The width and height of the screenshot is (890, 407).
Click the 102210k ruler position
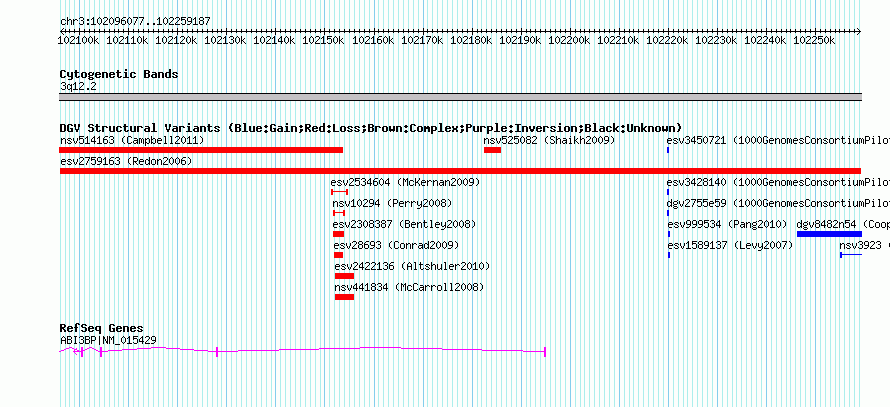[619, 40]
